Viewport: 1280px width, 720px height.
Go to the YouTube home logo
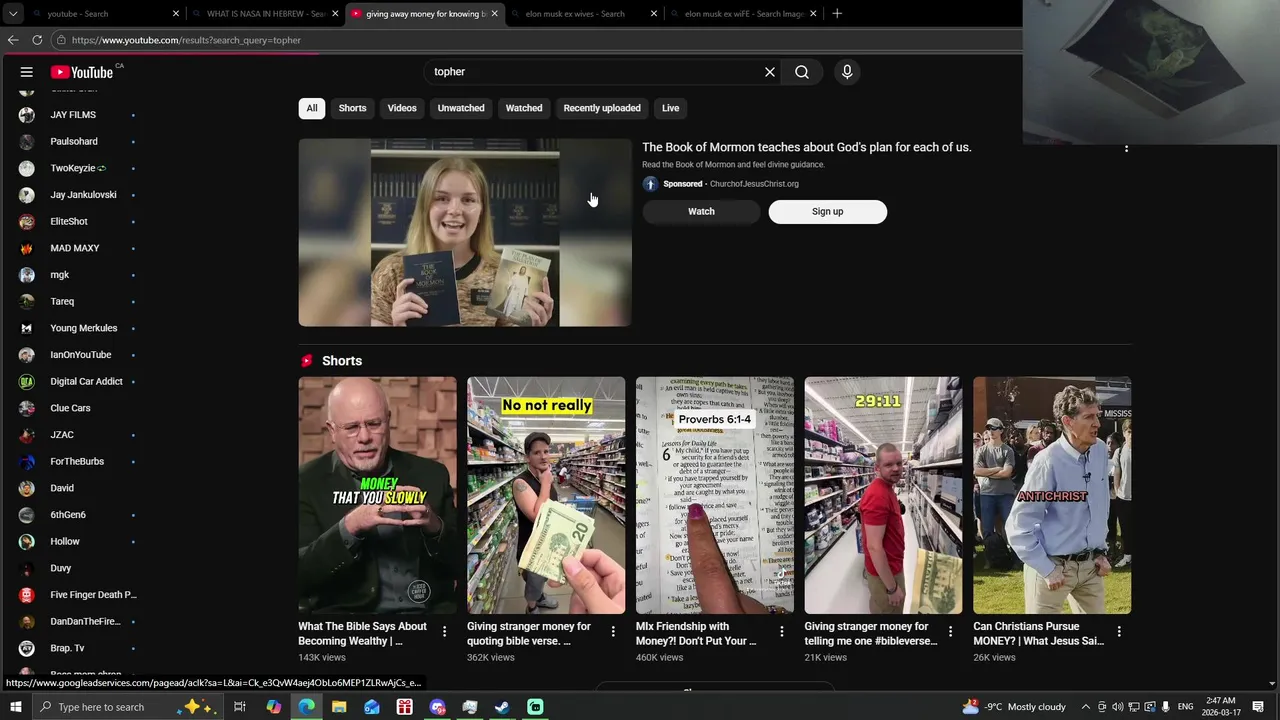[82, 72]
